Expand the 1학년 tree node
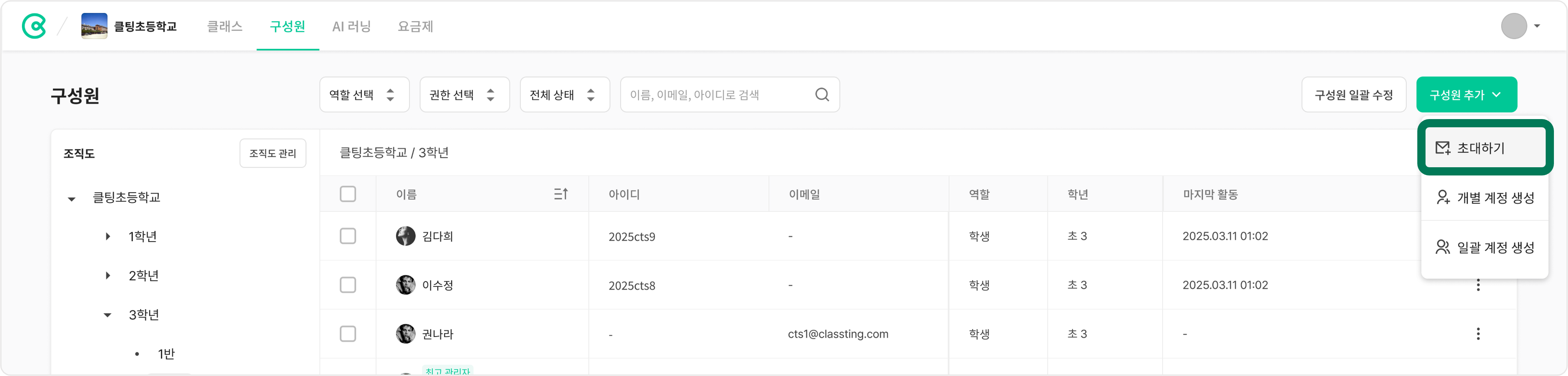This screenshot has width=1568, height=376. point(108,237)
